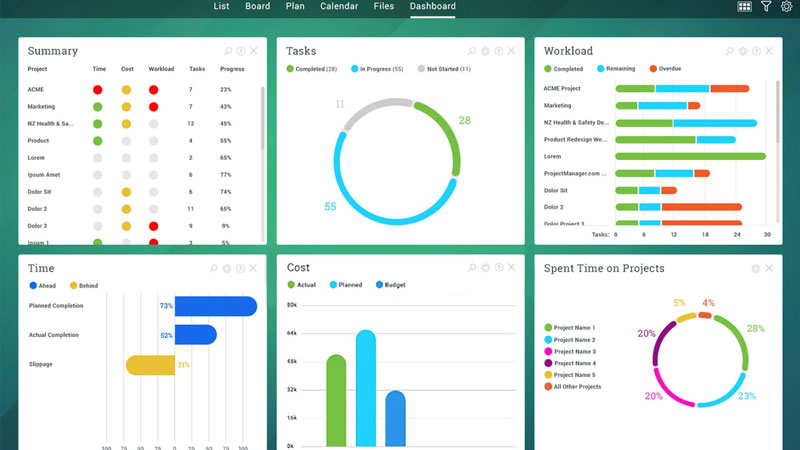This screenshot has height=450, width=800.
Task: Open the Calendar tab
Action: 339,6
